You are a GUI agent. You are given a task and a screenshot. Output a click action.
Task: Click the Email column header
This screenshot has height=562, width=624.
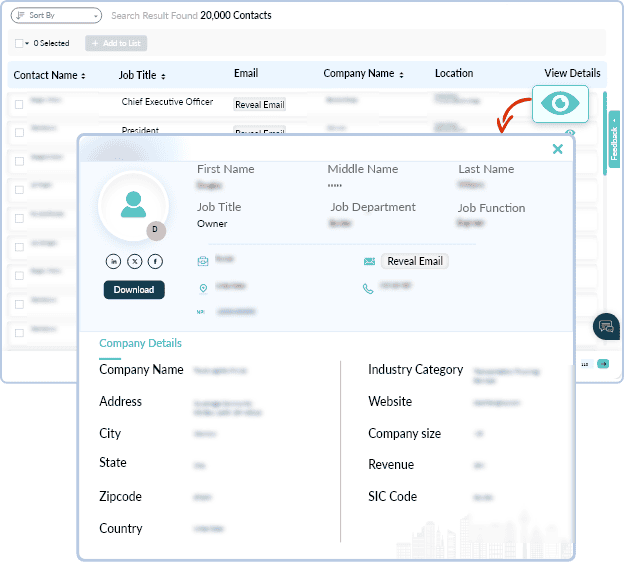246,73
